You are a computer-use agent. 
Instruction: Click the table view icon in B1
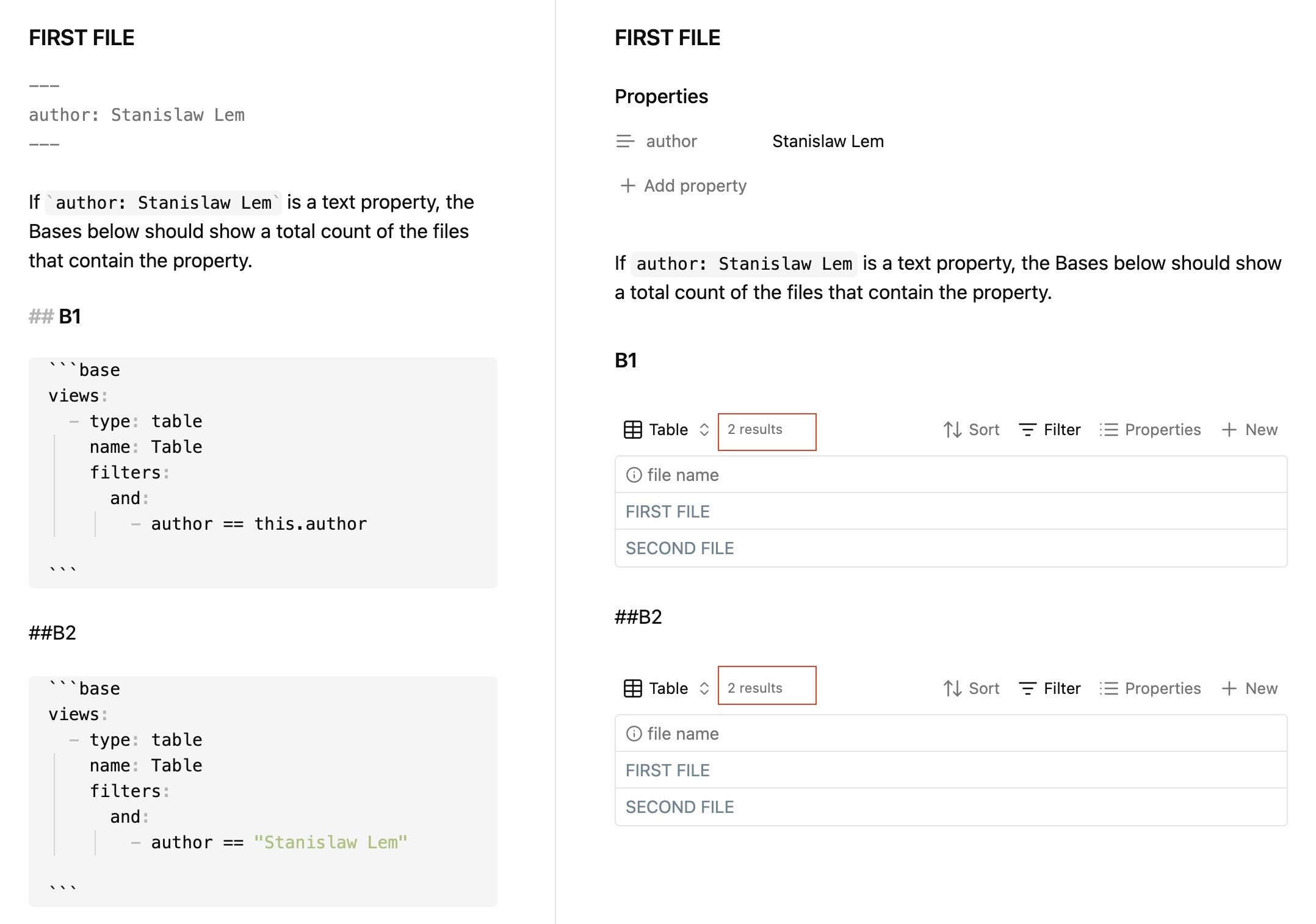(x=632, y=430)
